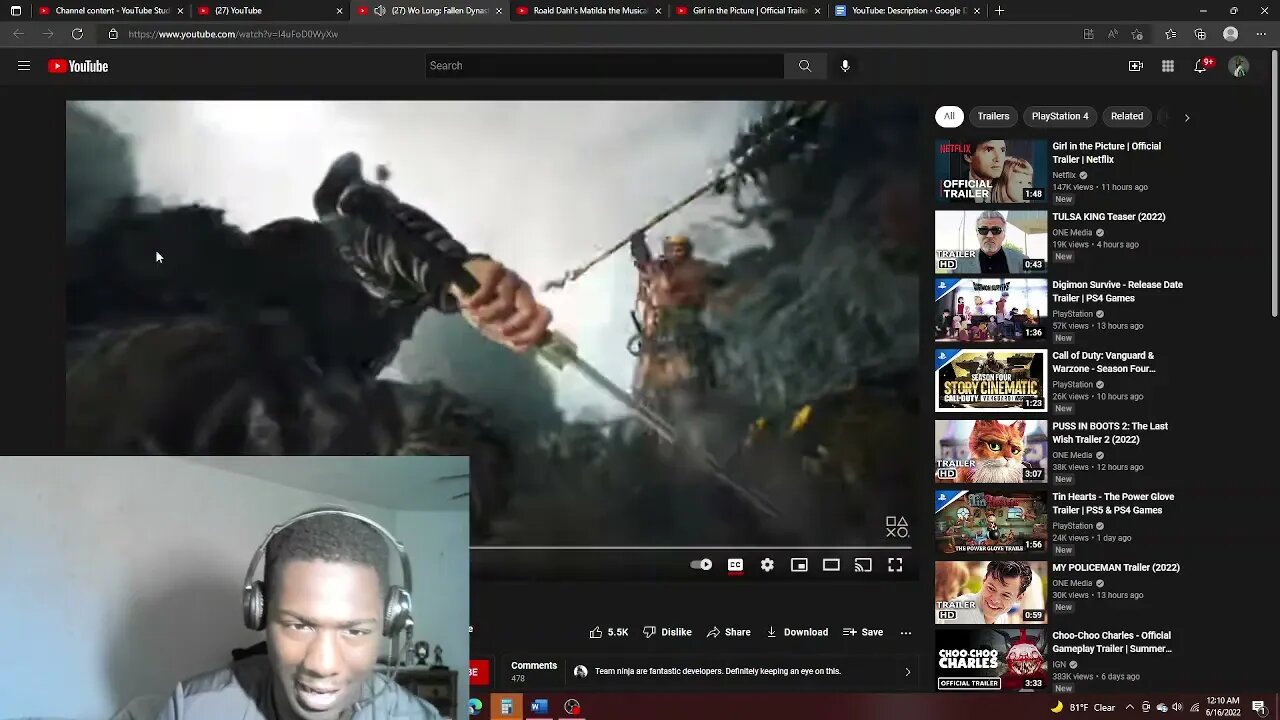1280x720 pixels.
Task: Open a new browser tab
Action: point(999,11)
